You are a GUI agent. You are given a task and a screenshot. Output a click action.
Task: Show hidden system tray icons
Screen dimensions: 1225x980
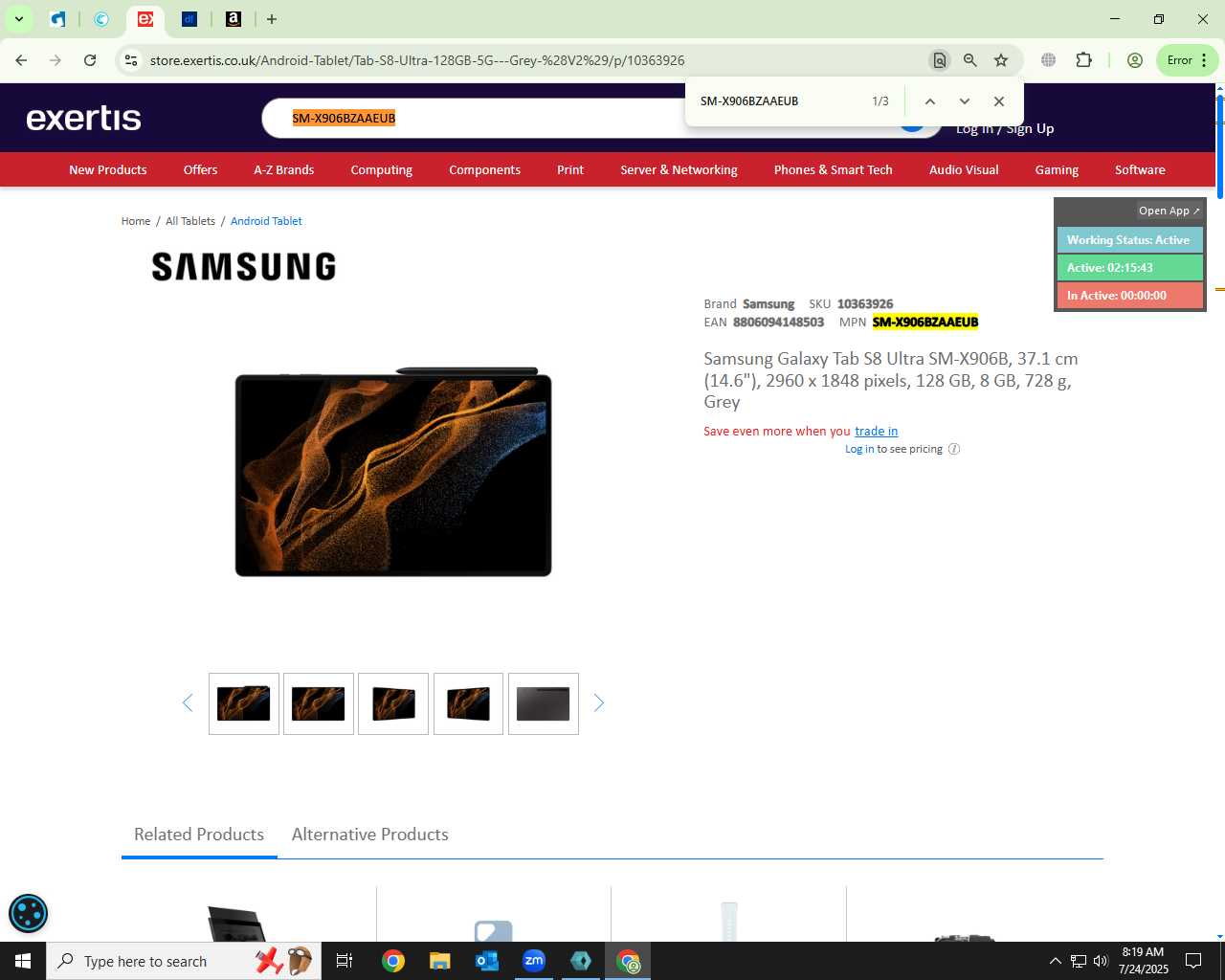click(x=1055, y=961)
